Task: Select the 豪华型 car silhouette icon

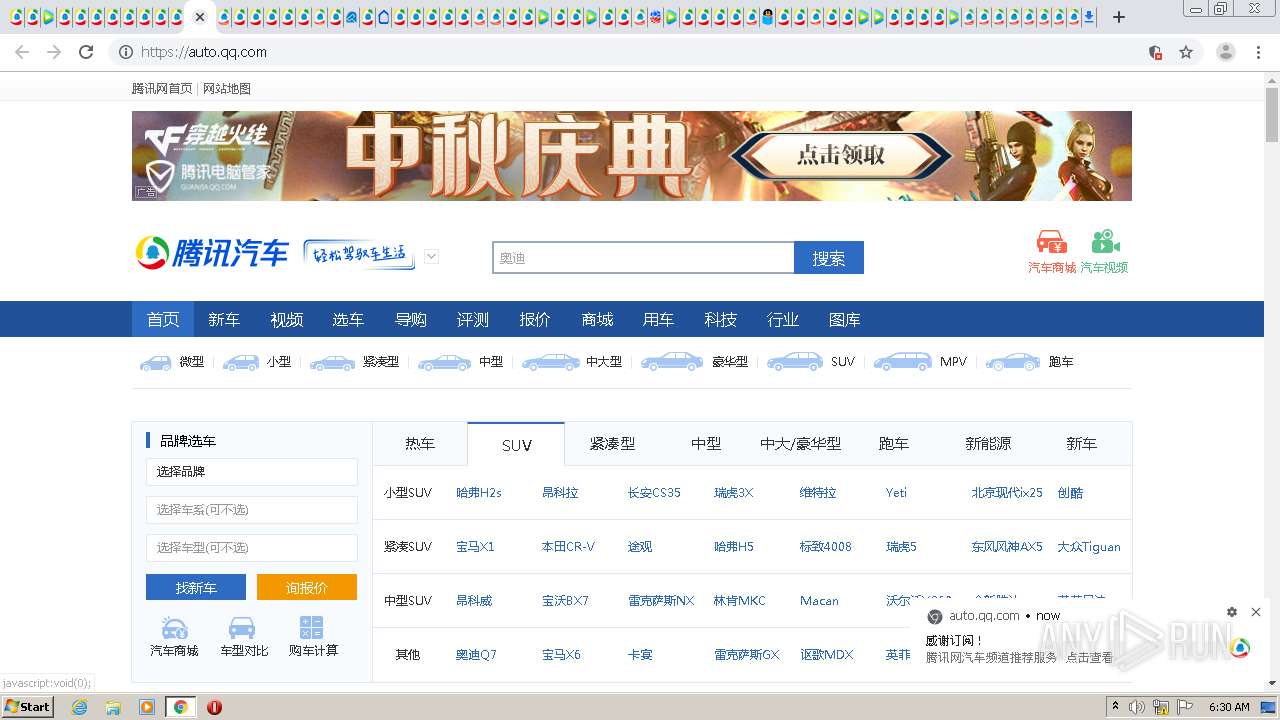Action: 672,362
